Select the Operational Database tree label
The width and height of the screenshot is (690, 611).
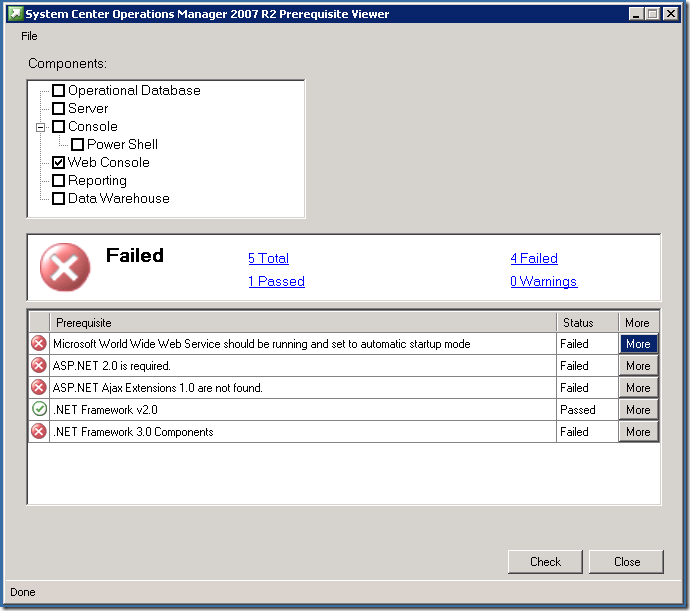coord(134,90)
